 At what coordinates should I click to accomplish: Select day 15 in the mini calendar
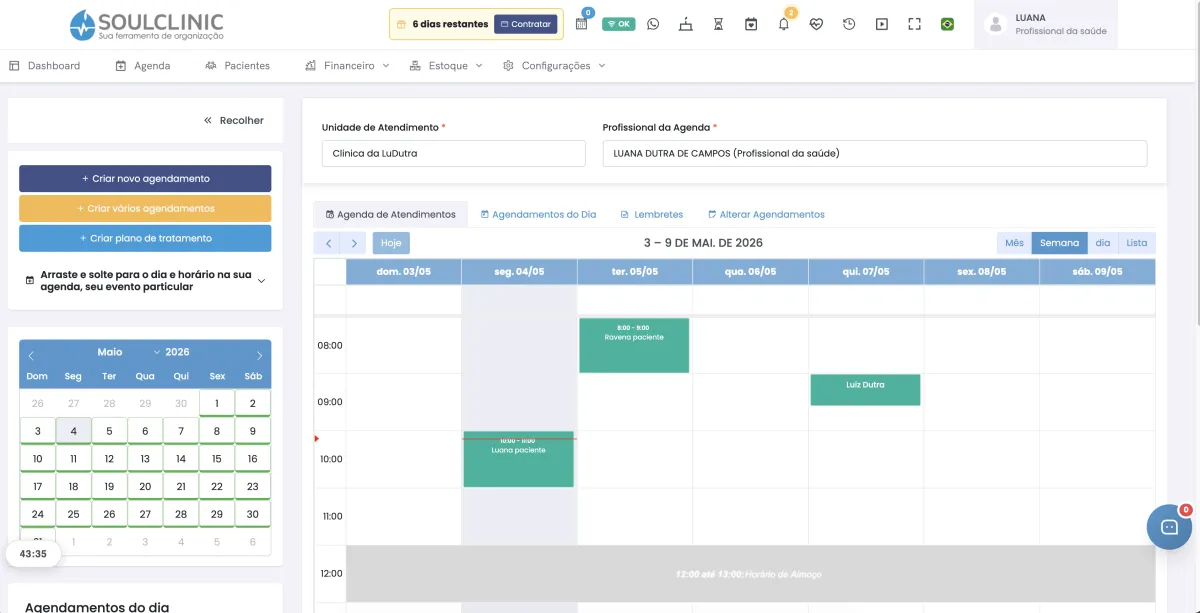(217, 459)
